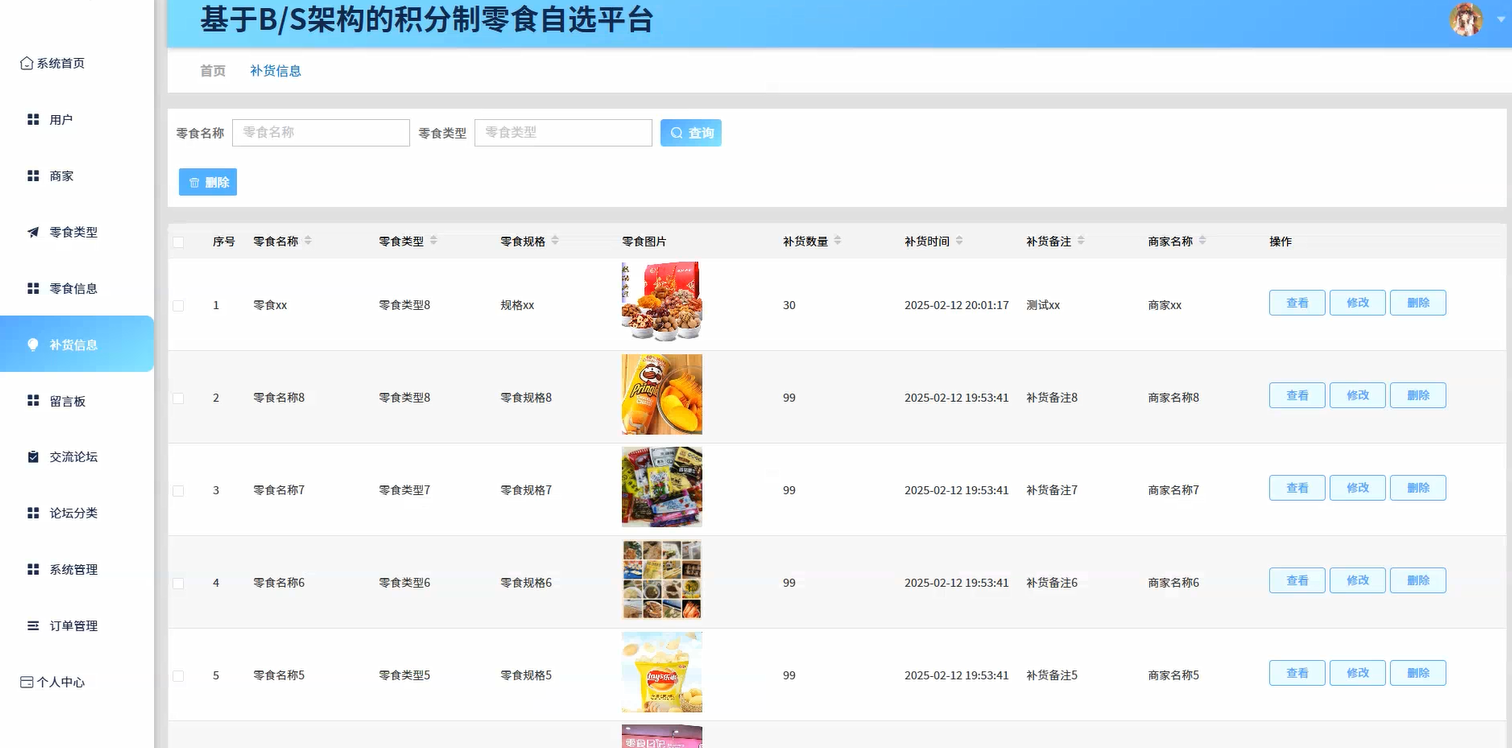1512x748 pixels.
Task: Open the 留言板 sidebar item
Action: (x=67, y=400)
